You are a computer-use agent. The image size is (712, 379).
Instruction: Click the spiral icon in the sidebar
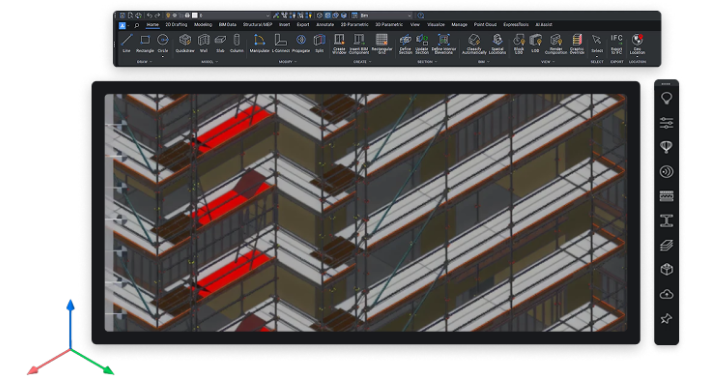click(666, 172)
